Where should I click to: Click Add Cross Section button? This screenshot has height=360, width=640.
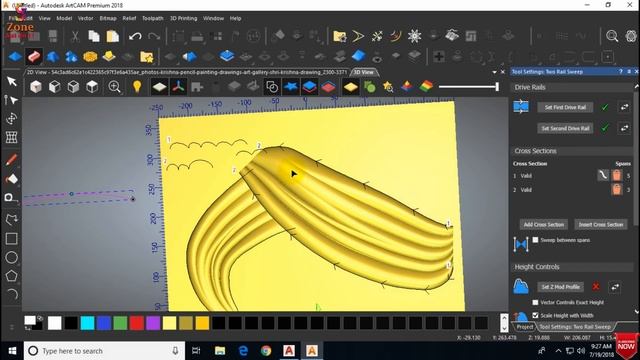click(544, 224)
